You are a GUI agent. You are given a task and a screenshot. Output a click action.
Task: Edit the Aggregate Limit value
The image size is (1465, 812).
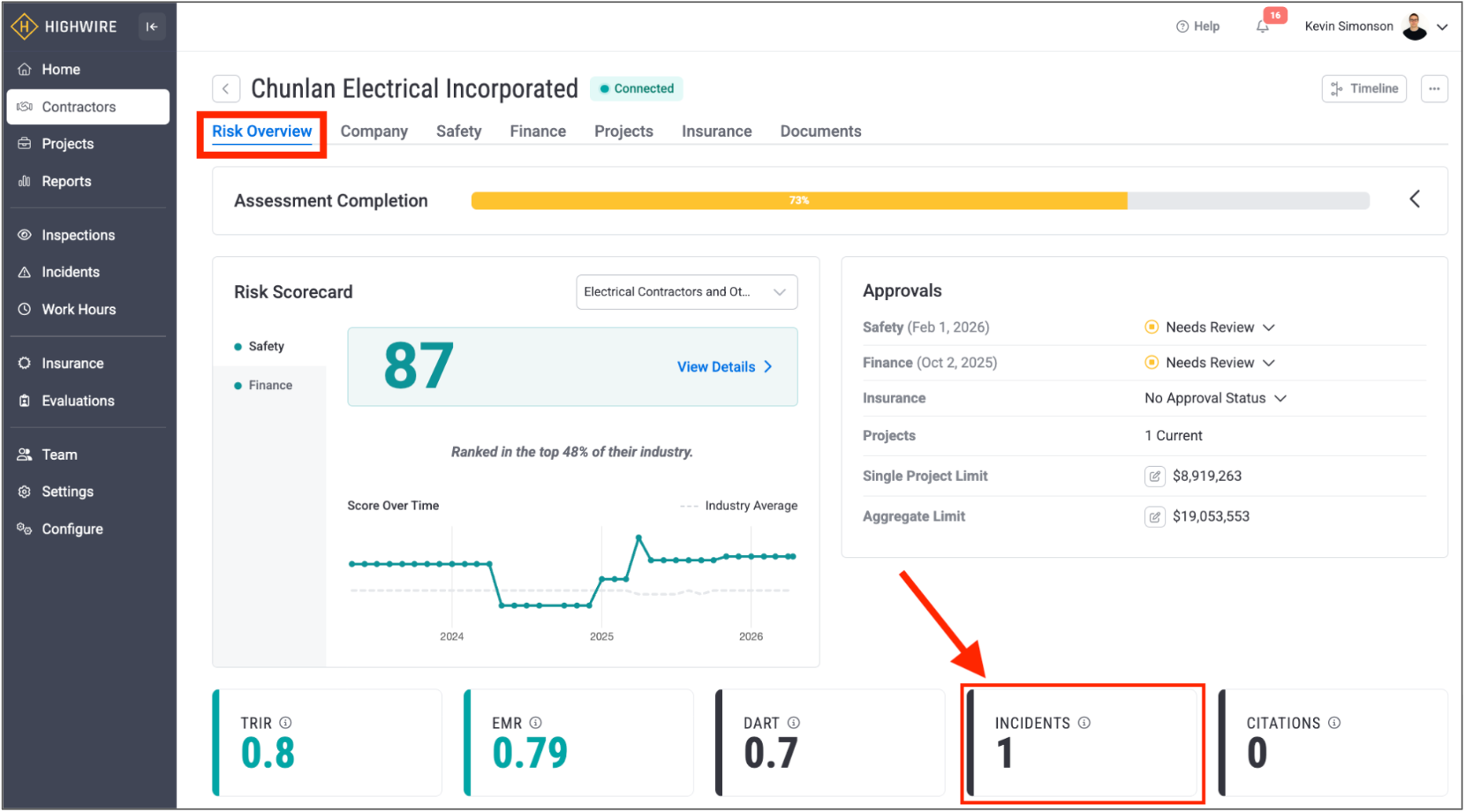(x=1154, y=517)
